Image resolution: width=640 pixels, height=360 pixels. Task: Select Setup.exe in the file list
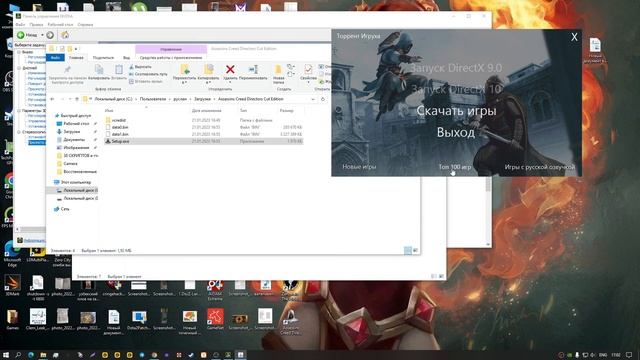tap(204, 141)
